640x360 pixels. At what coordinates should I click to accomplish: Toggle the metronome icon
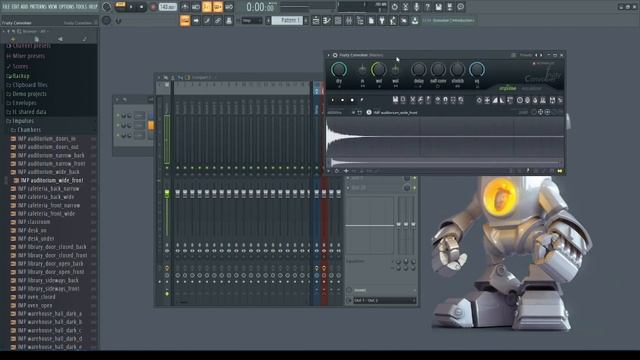click(185, 7)
